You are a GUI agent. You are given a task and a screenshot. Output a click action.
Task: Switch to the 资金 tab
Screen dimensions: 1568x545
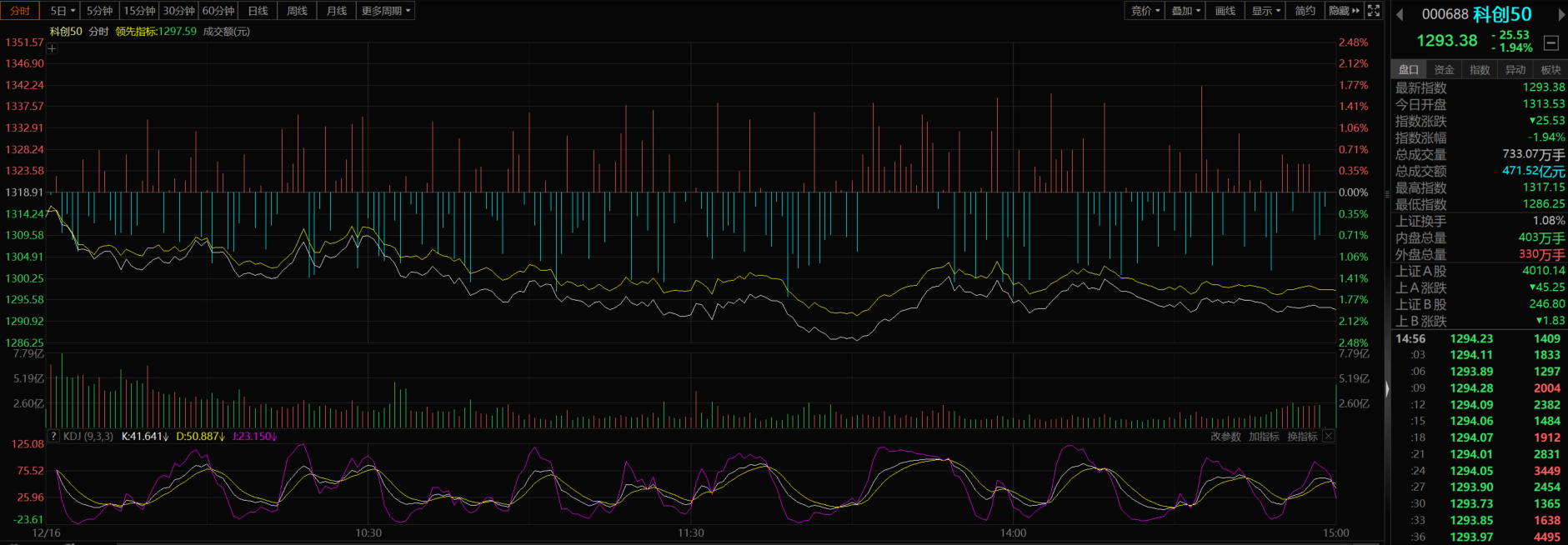click(x=1444, y=70)
